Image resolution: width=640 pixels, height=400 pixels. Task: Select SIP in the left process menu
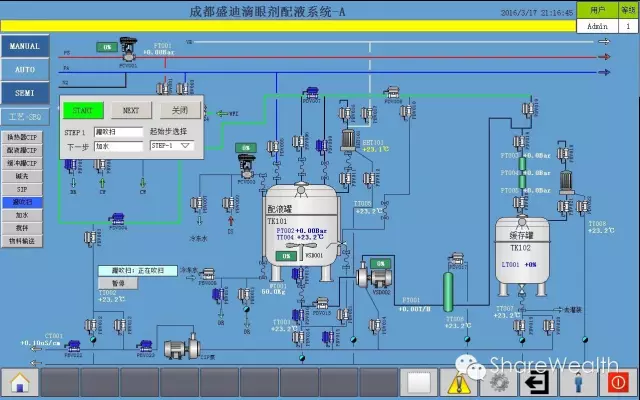(23, 188)
